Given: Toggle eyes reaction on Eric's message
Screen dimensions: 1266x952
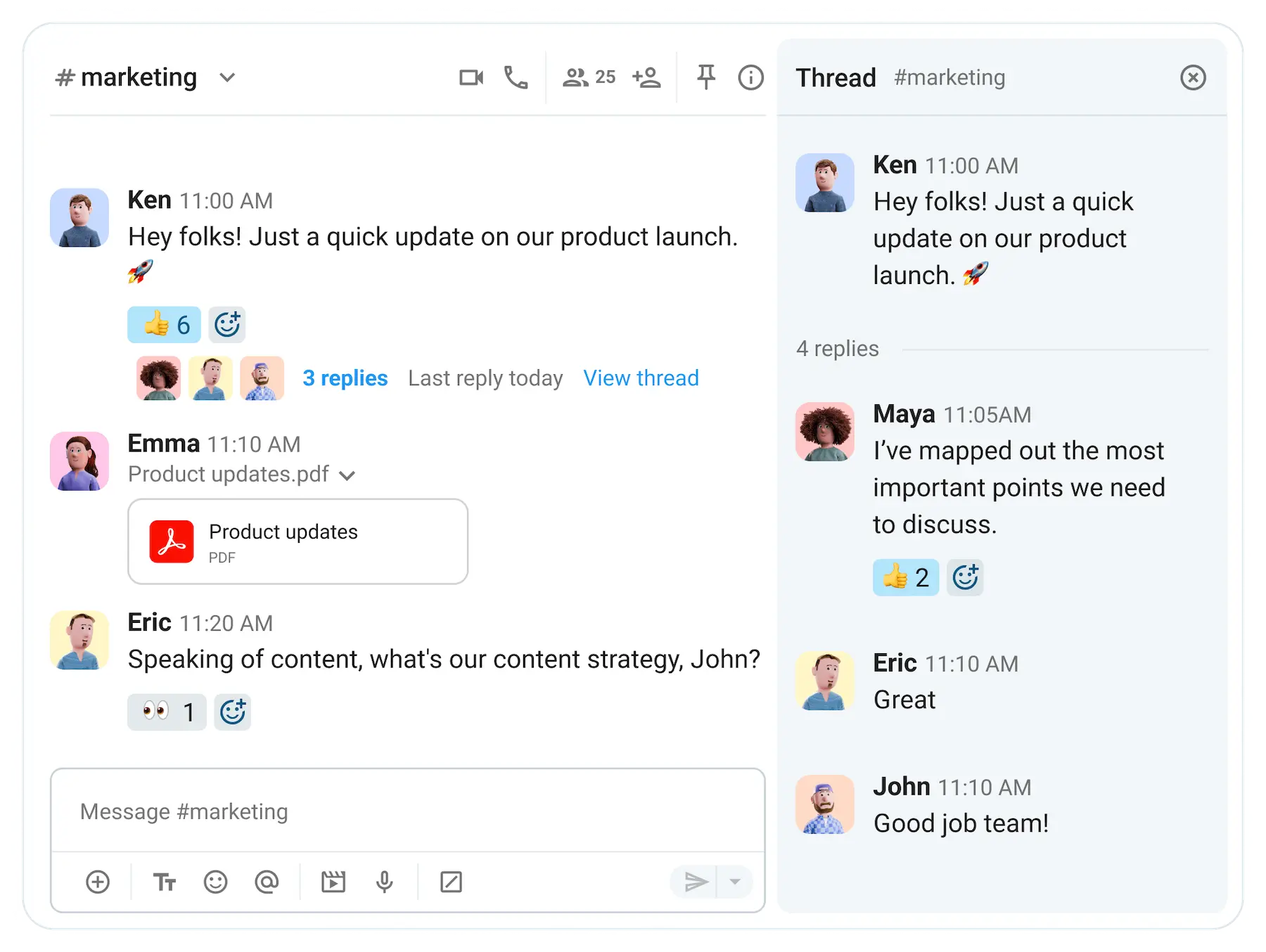Looking at the screenshot, I should coord(167,712).
